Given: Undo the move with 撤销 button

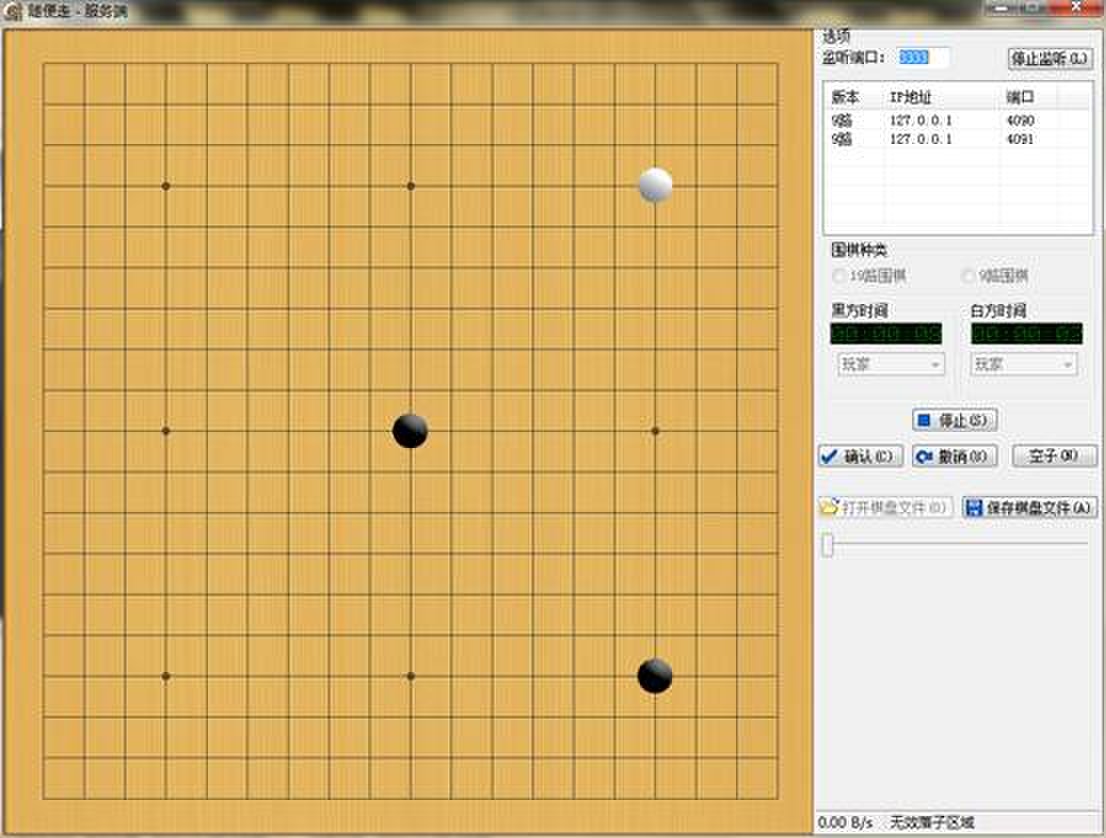Looking at the screenshot, I should pyautogui.click(x=955, y=457).
